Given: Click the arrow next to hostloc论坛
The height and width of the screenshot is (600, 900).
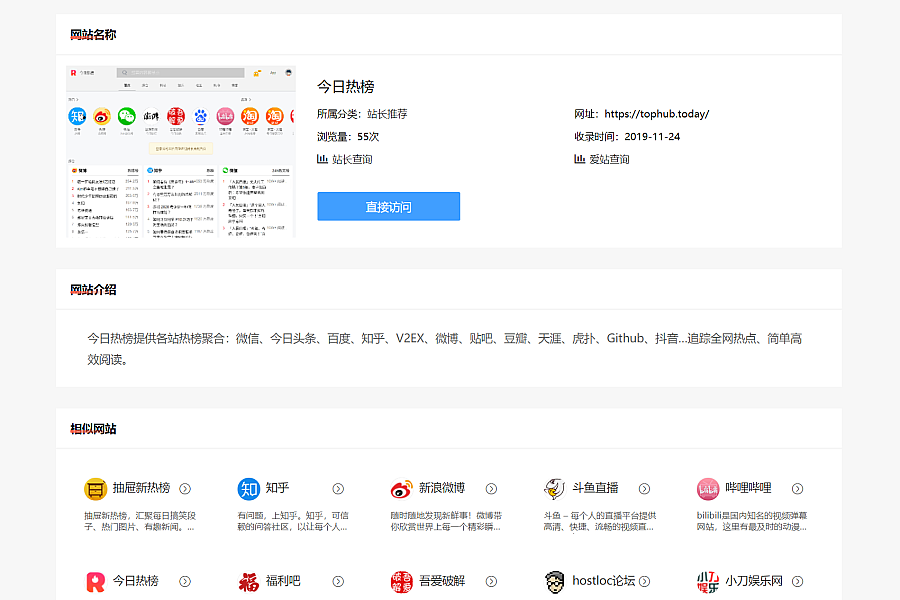Looking at the screenshot, I should [645, 582].
